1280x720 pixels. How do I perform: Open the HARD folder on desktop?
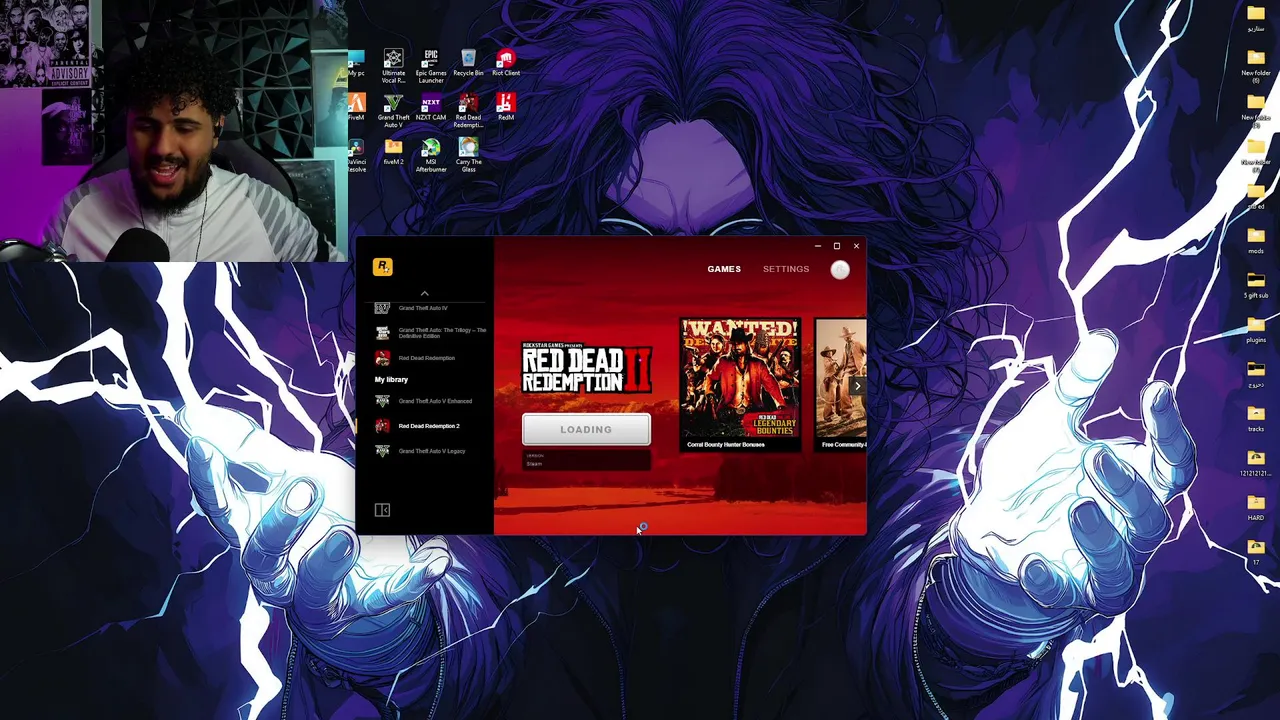coord(1256,507)
